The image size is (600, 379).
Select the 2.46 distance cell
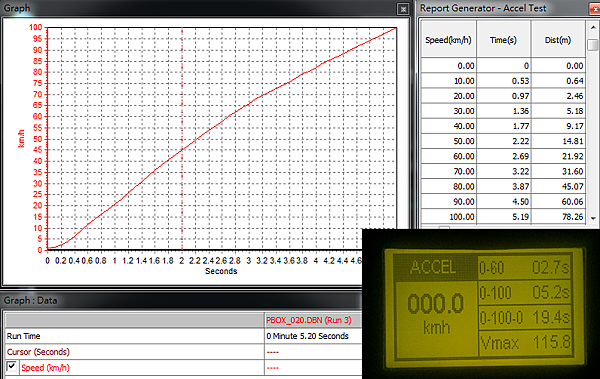click(x=558, y=96)
